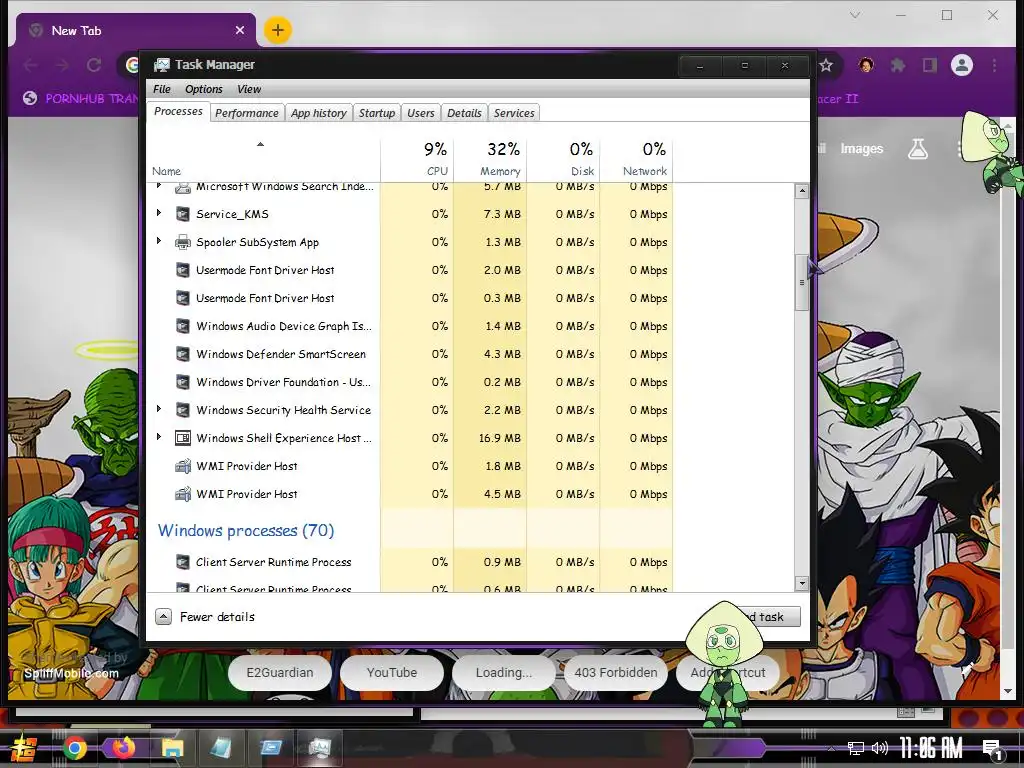The width and height of the screenshot is (1024, 768).
Task: Click the Windows Security Health Service icon
Action: [183, 410]
